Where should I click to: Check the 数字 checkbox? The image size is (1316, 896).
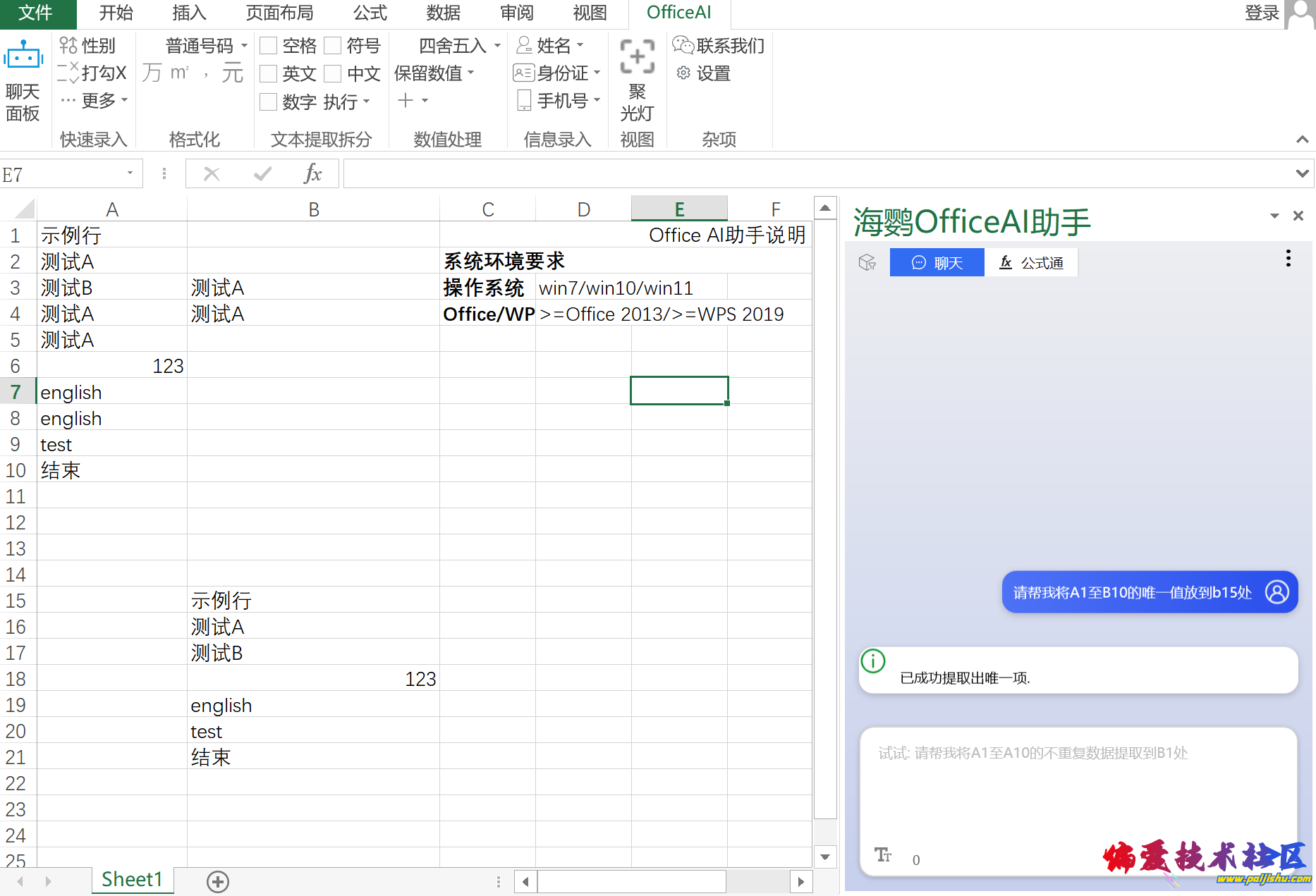[x=268, y=102]
